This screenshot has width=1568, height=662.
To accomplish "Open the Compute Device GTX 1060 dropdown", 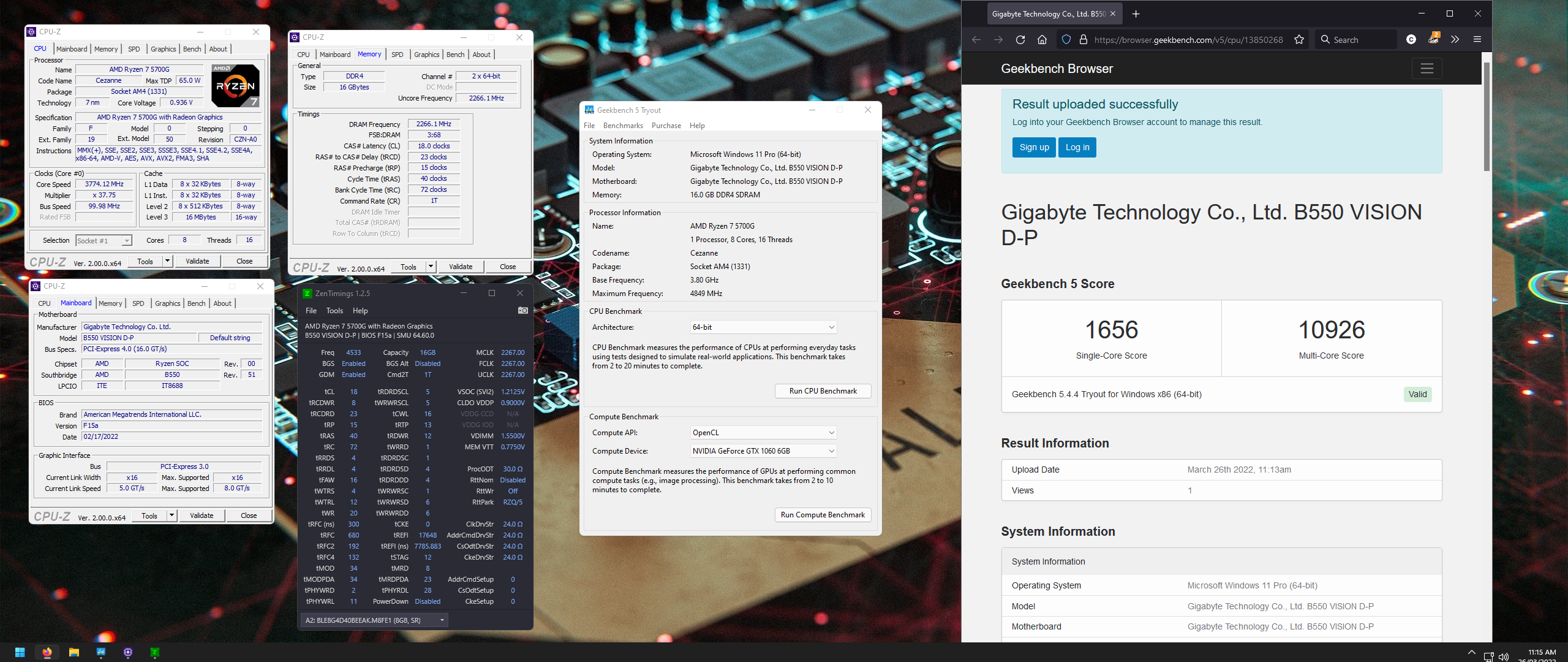I will coord(763,451).
